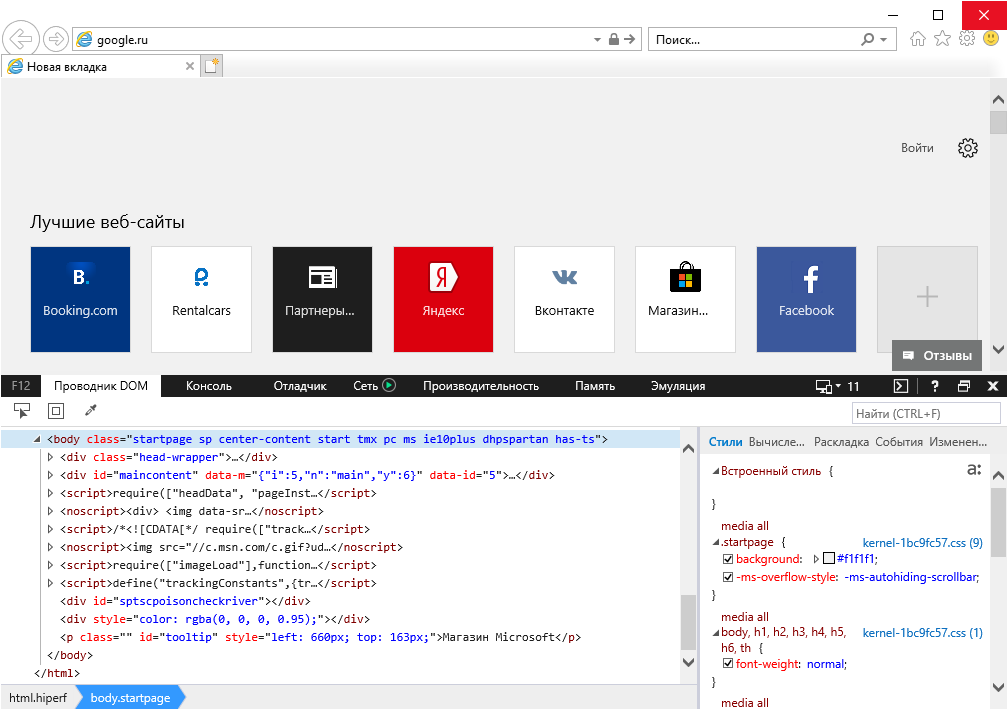Click the security lock icon in address bar
Screen dimensions: 1008x710
point(614,39)
